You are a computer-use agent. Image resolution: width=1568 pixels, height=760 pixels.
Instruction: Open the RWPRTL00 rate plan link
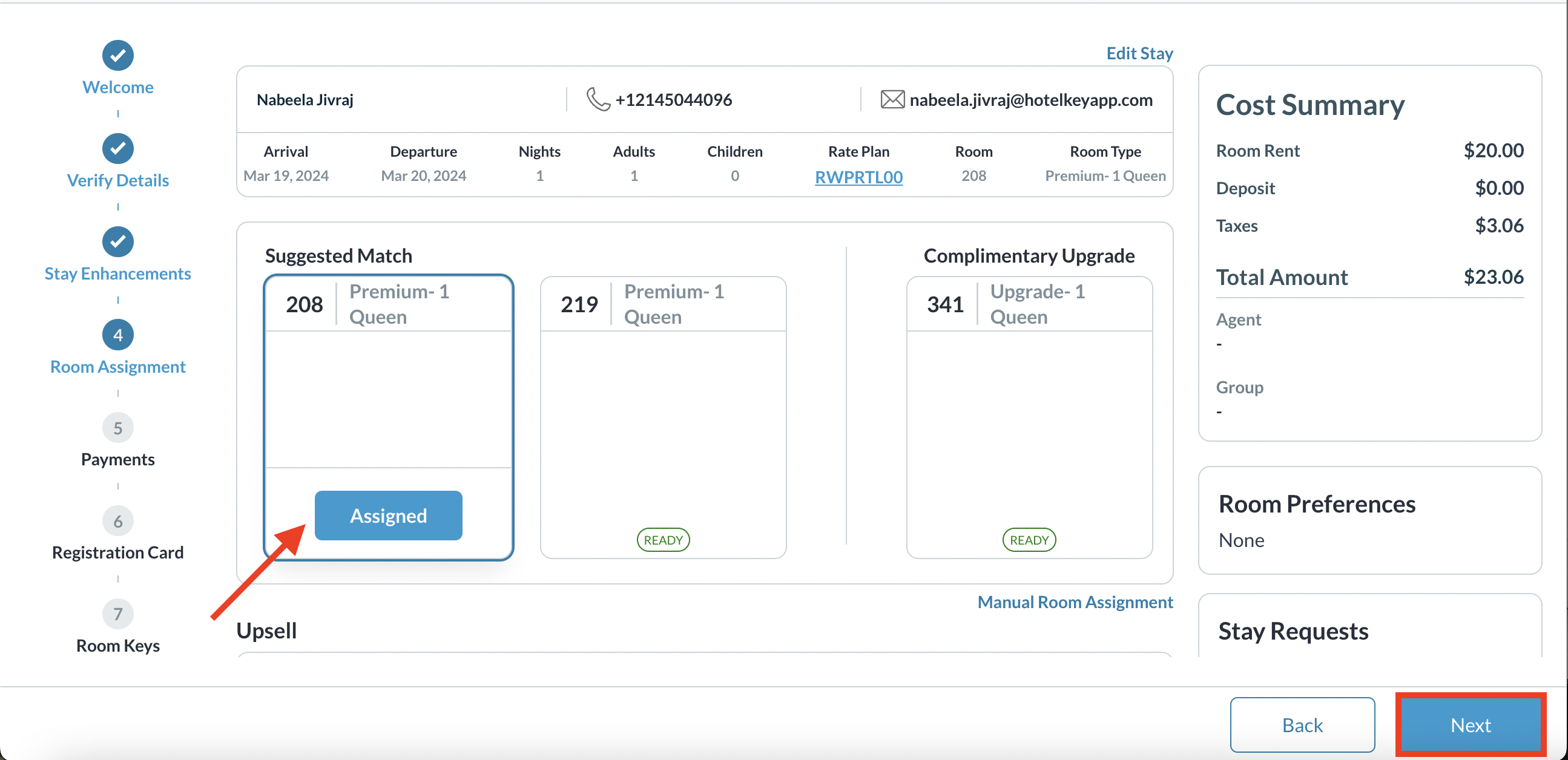pos(858,177)
